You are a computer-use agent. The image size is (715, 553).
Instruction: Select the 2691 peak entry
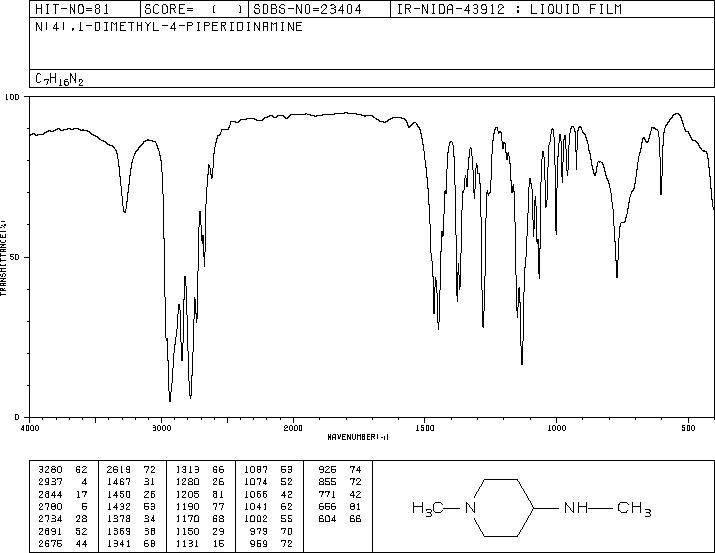[x=62, y=532]
